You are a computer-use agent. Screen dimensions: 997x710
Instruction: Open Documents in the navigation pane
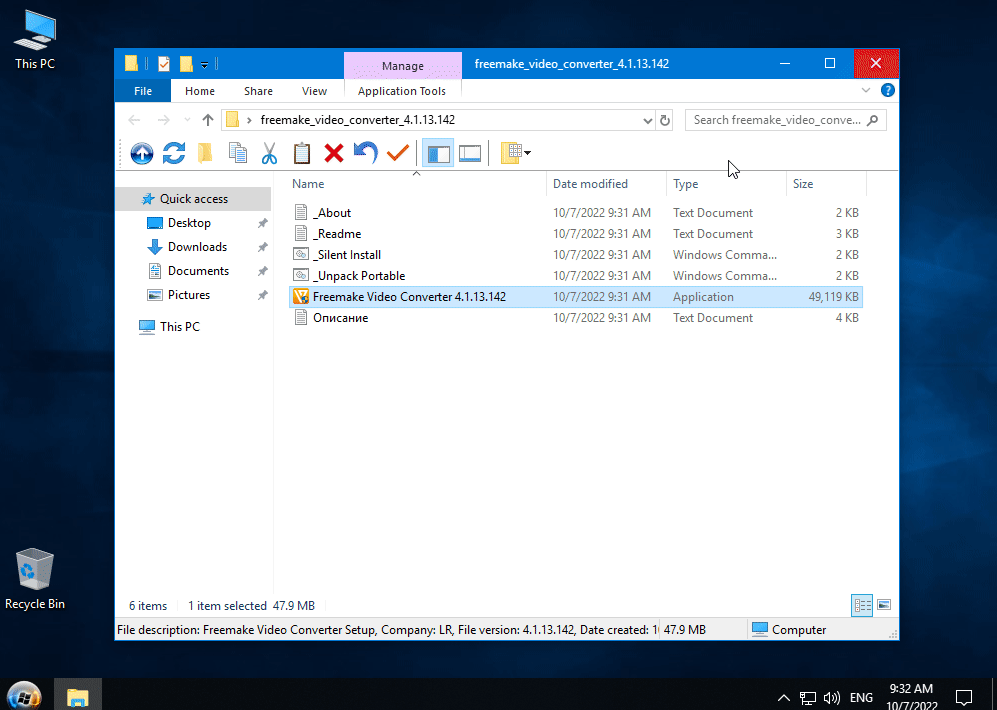198,271
